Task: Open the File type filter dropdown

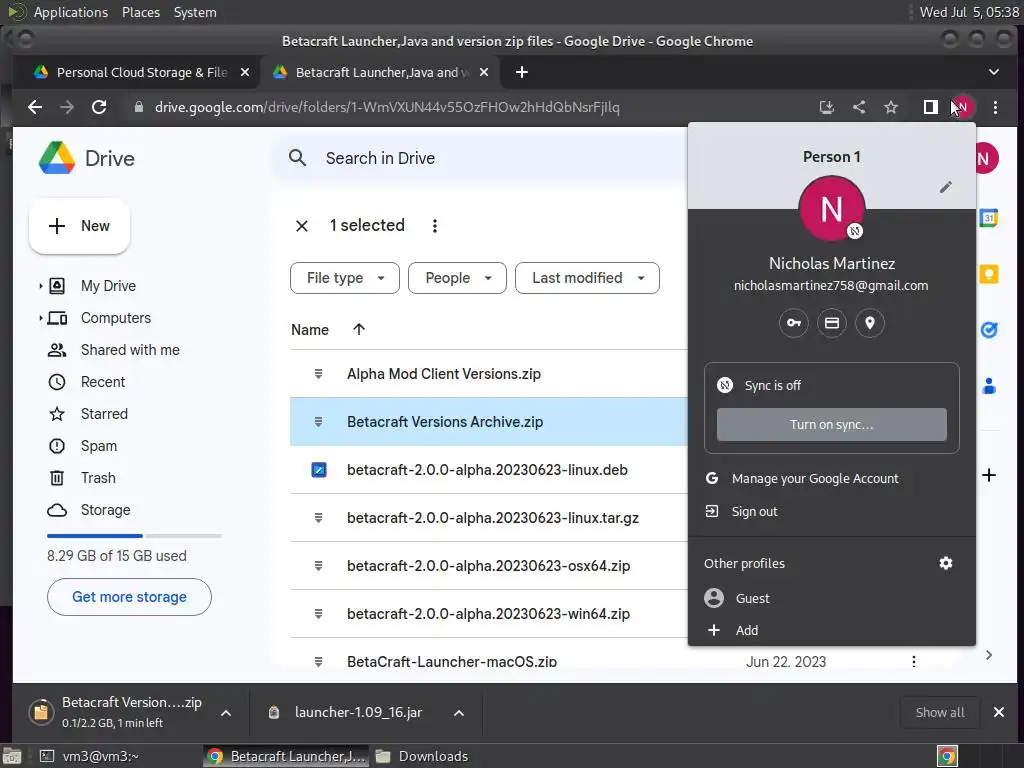Action: (345, 278)
